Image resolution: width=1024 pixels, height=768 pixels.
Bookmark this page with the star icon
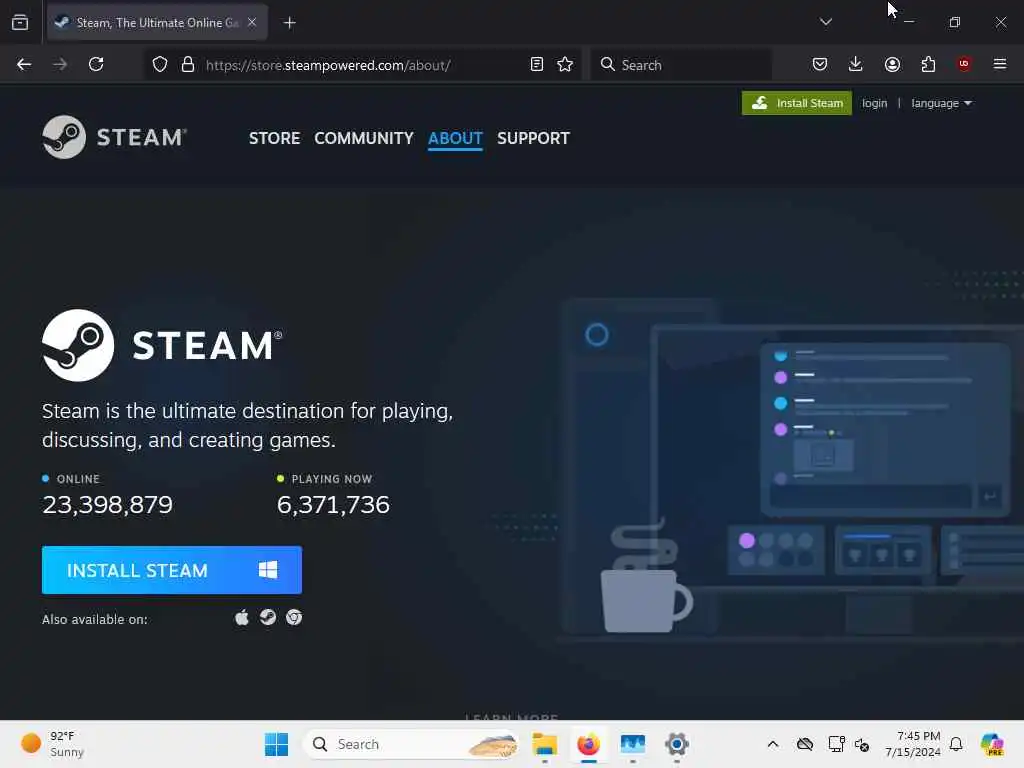click(565, 65)
